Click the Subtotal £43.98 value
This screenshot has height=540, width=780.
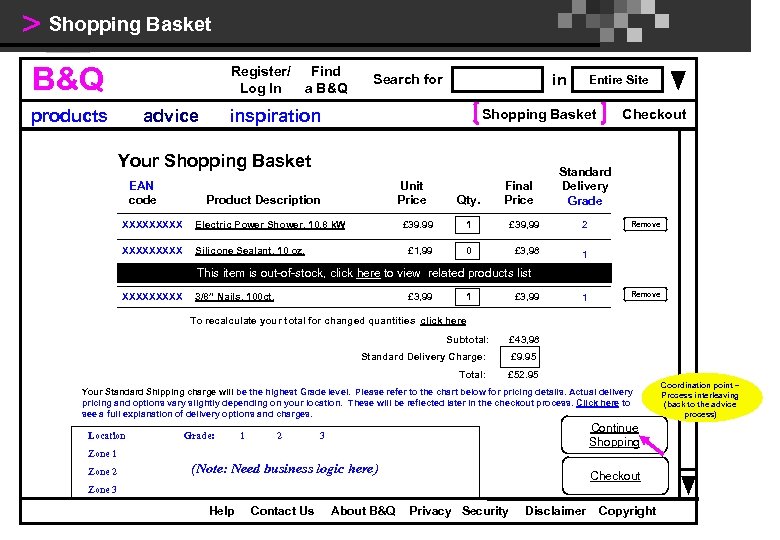coord(524,340)
